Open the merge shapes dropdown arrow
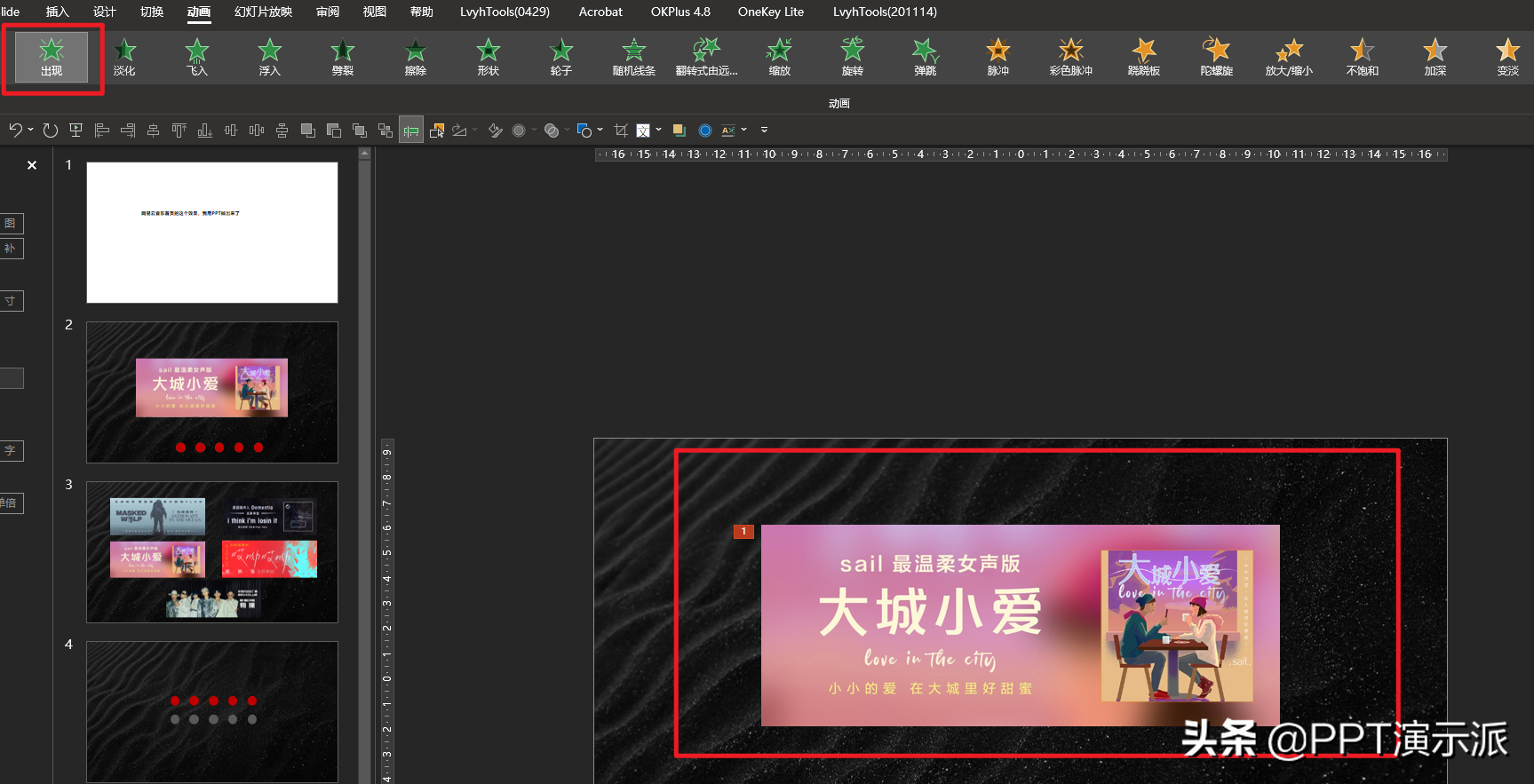The width and height of the screenshot is (1534, 784). point(567,130)
